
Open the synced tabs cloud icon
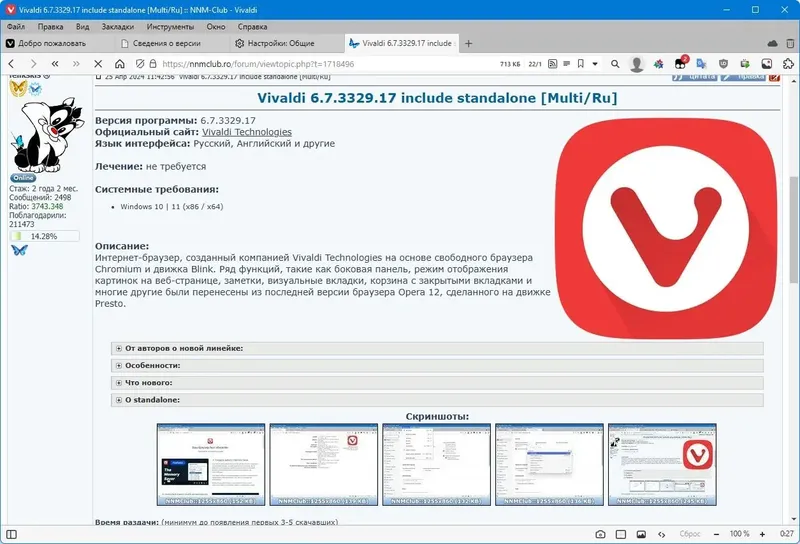pyautogui.click(x=772, y=43)
